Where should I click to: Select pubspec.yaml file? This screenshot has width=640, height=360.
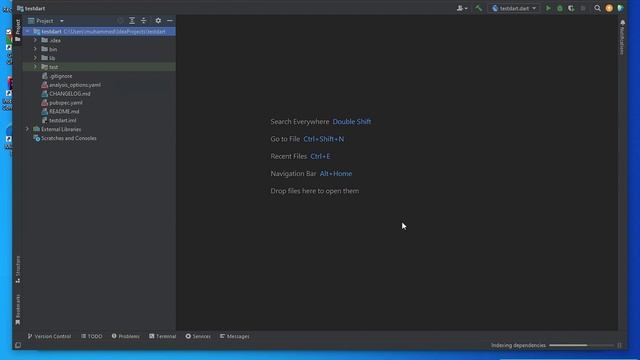click(65, 103)
